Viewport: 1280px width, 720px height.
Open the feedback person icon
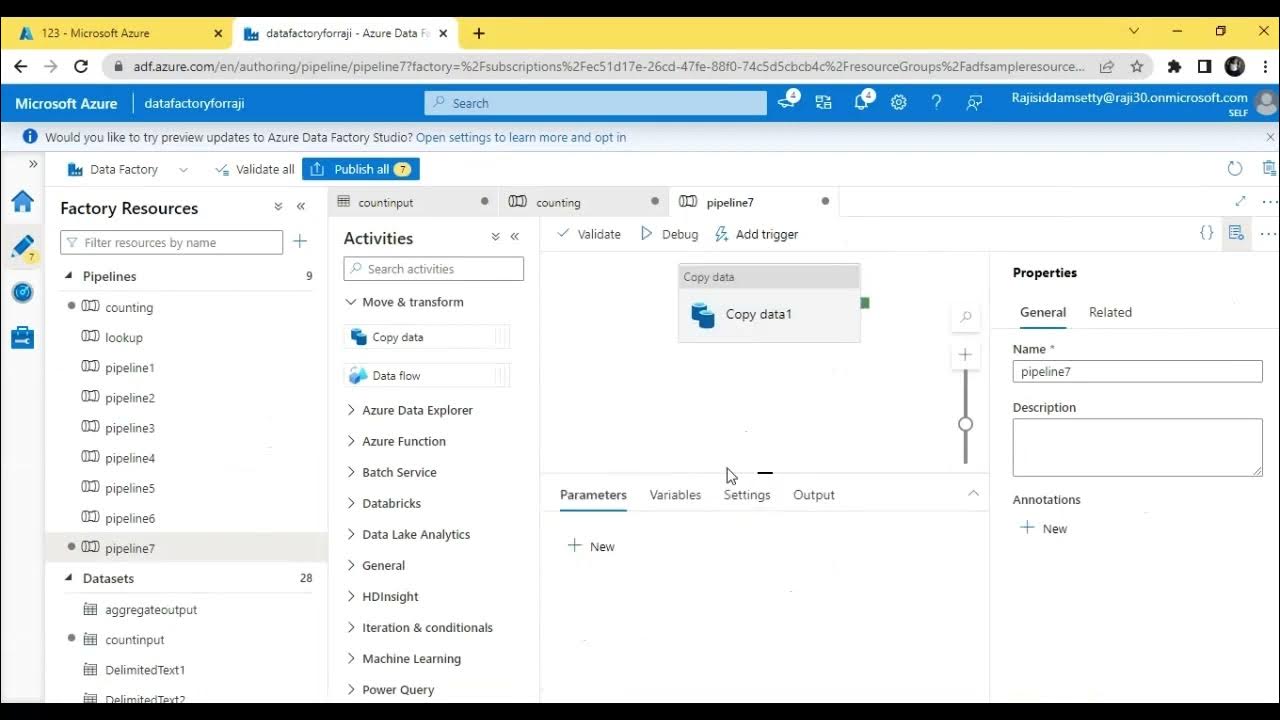(x=974, y=102)
